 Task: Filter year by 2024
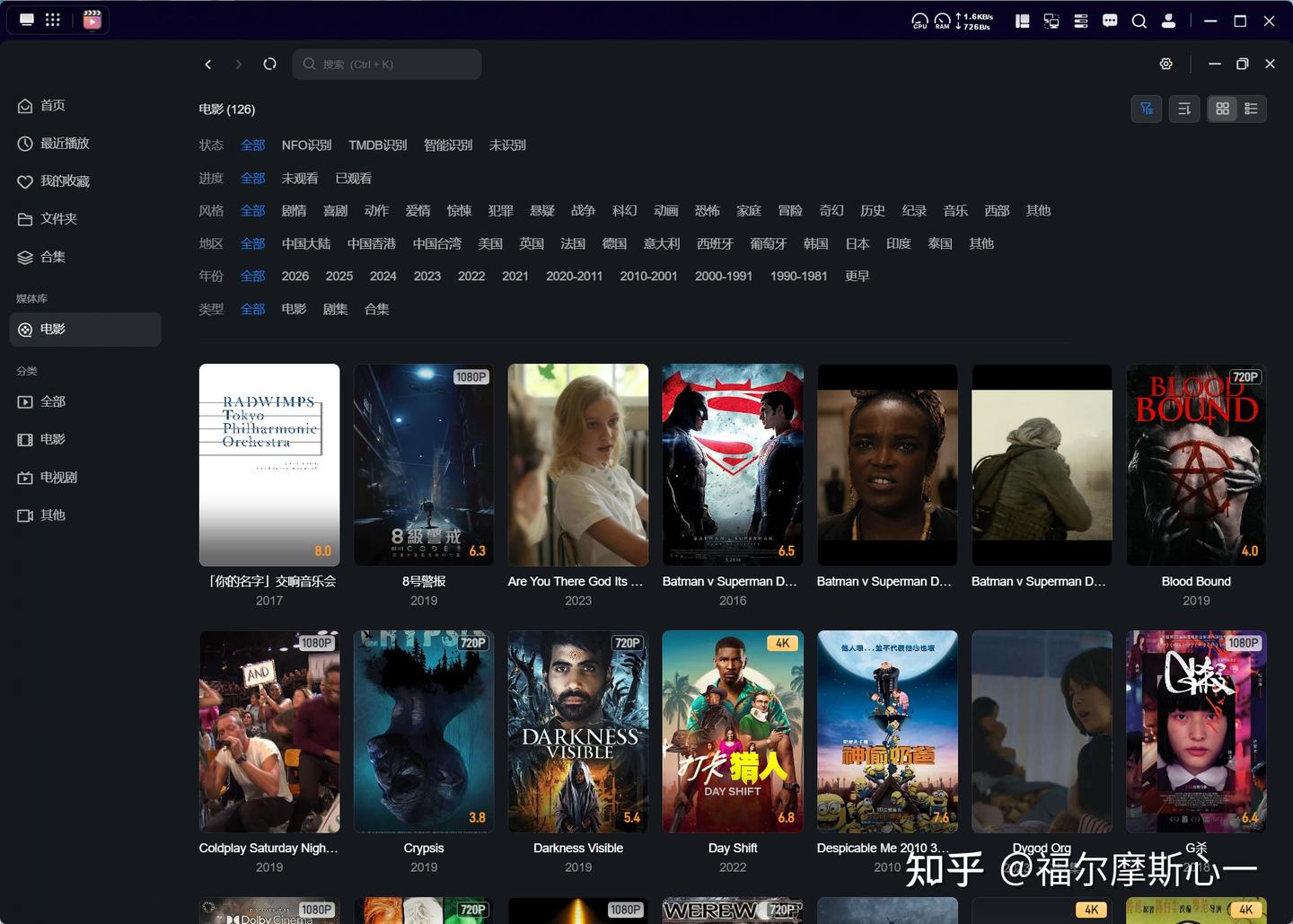[383, 277]
